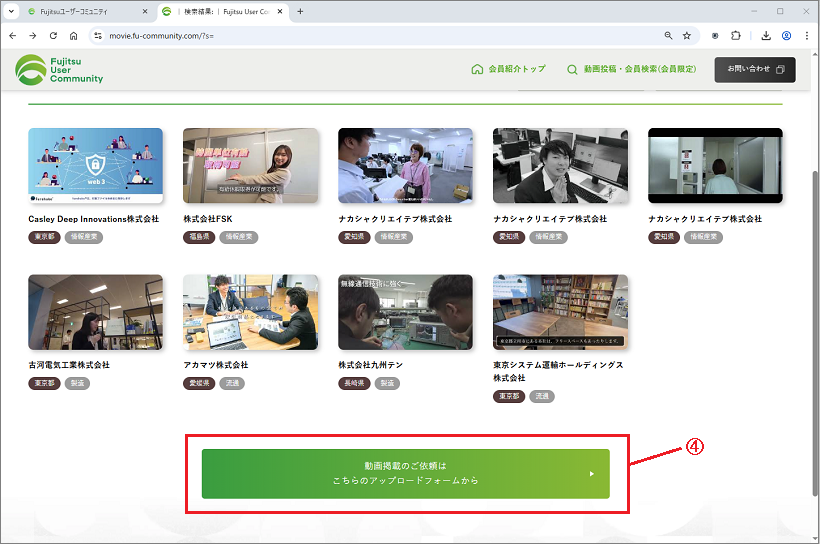
Task: Select the 製造 tag under 九州テン
Action: point(387,383)
